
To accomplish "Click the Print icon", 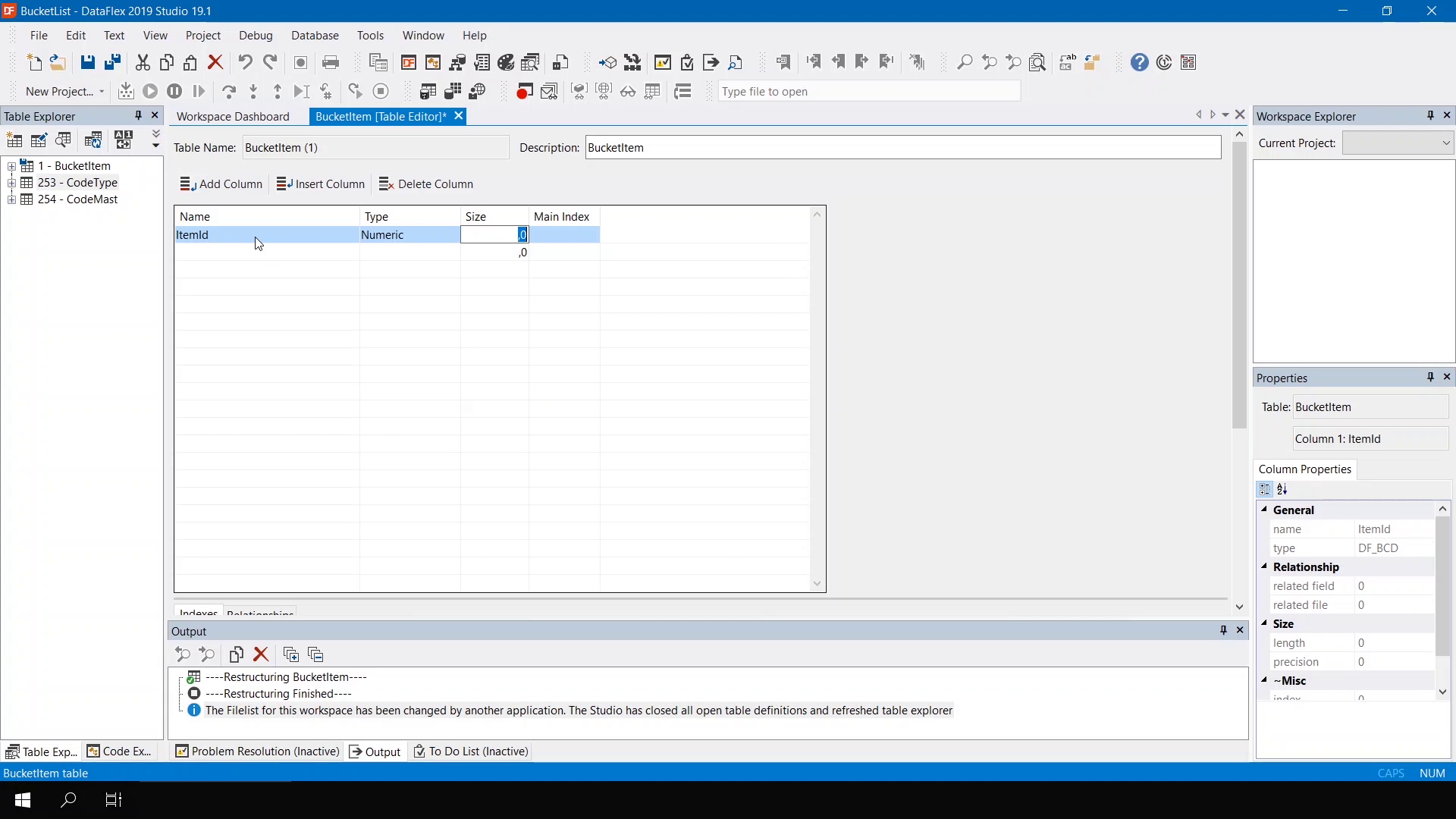I will click(331, 63).
